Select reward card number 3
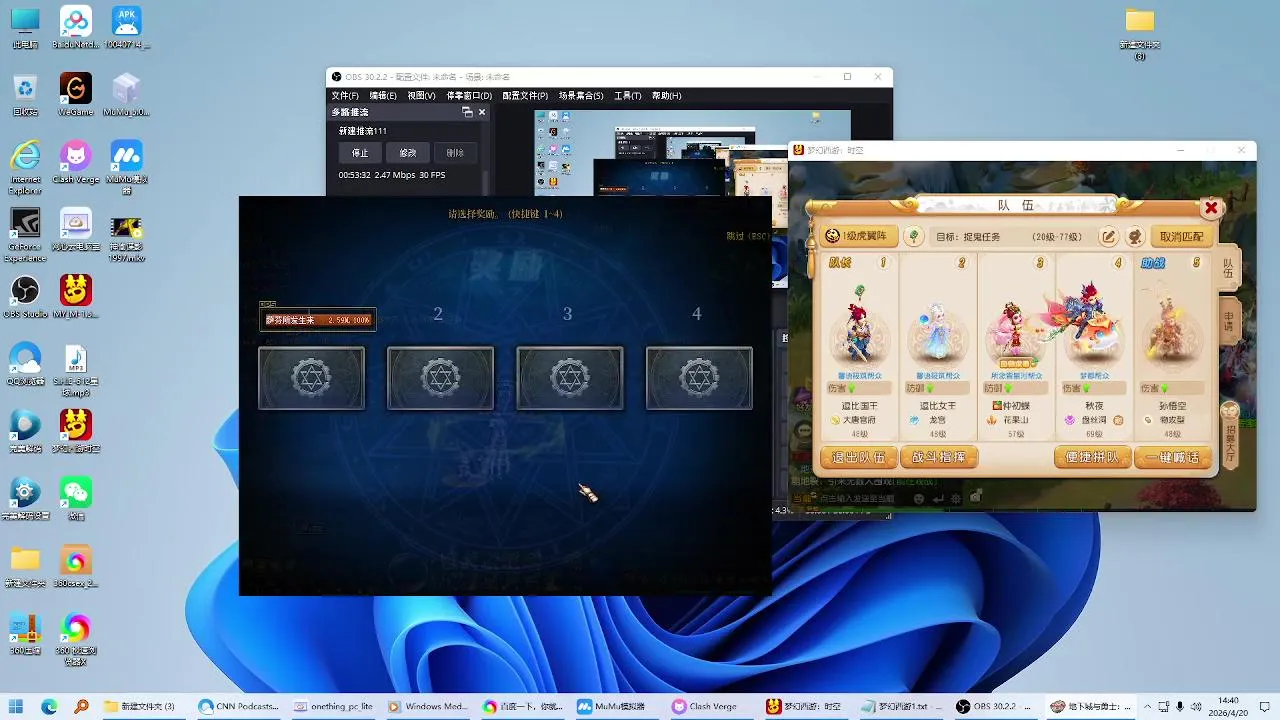The image size is (1280, 720). click(570, 378)
